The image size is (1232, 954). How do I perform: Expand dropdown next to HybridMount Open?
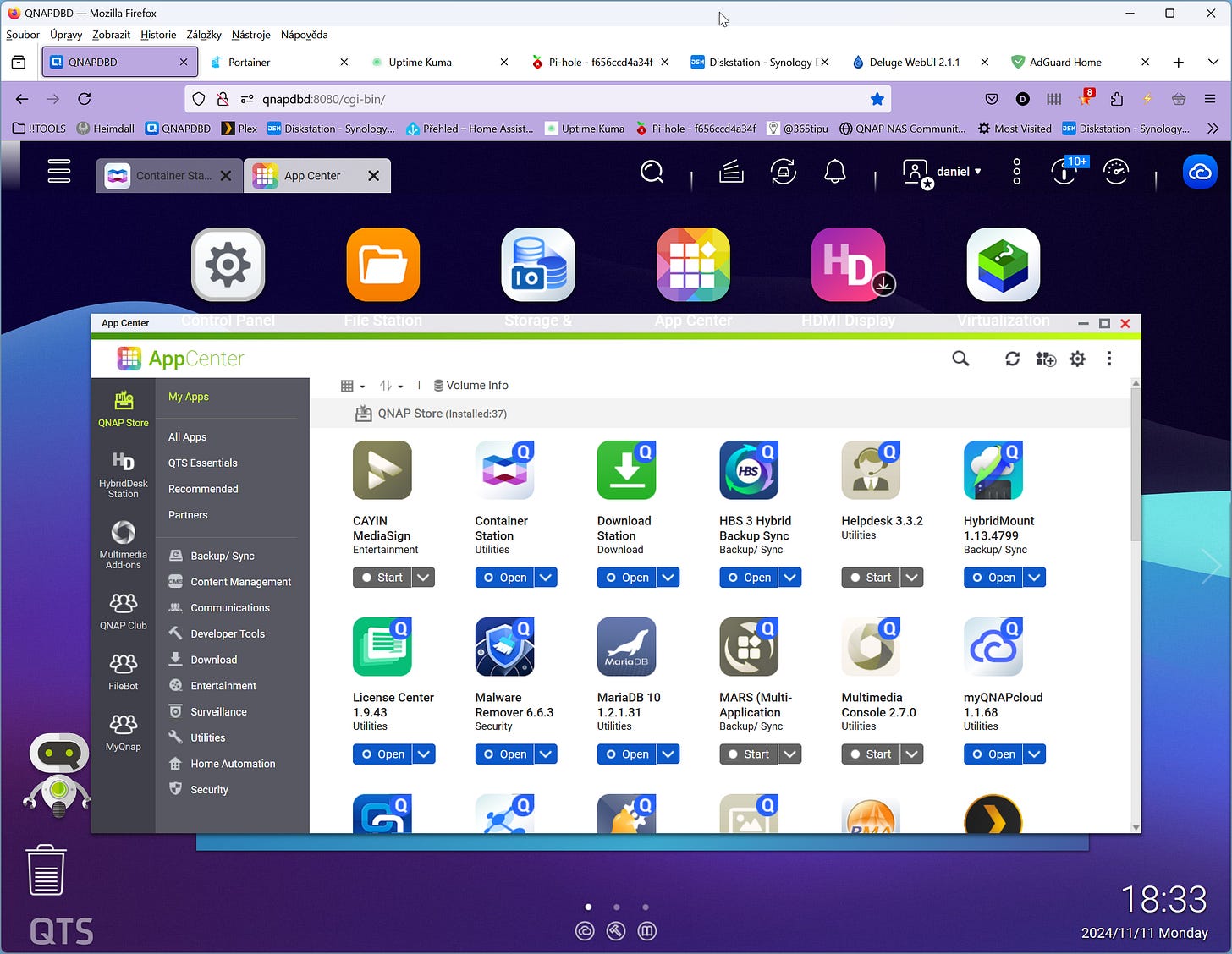[1035, 578]
